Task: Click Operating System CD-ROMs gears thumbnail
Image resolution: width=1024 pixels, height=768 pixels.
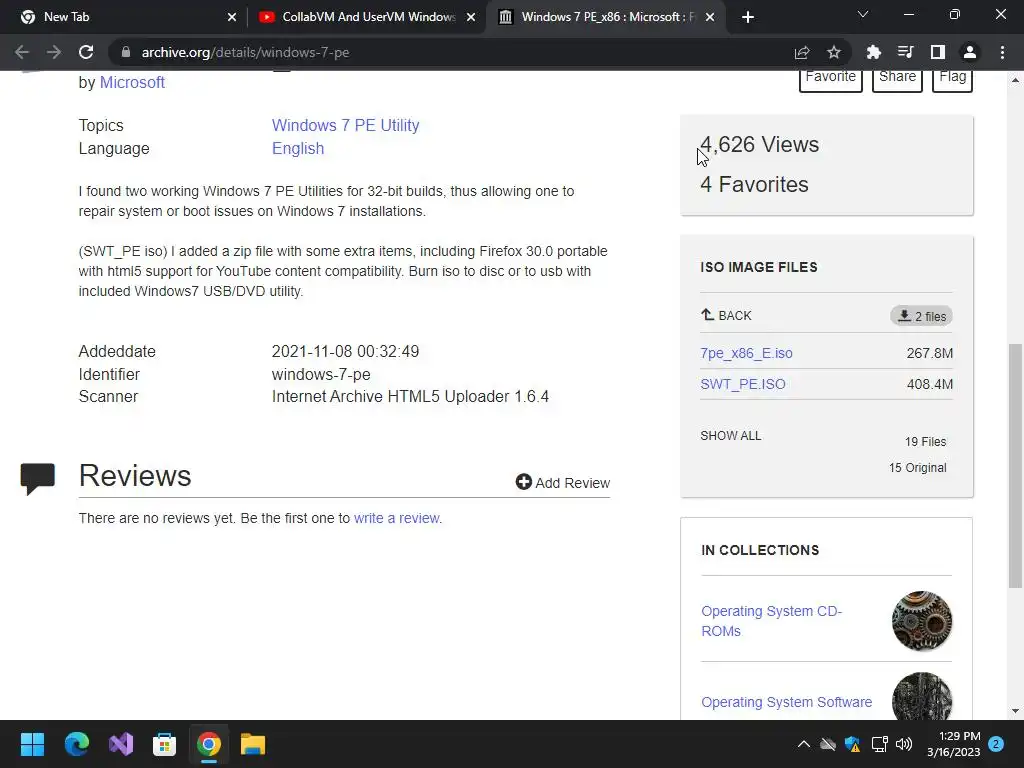Action: pos(922,621)
